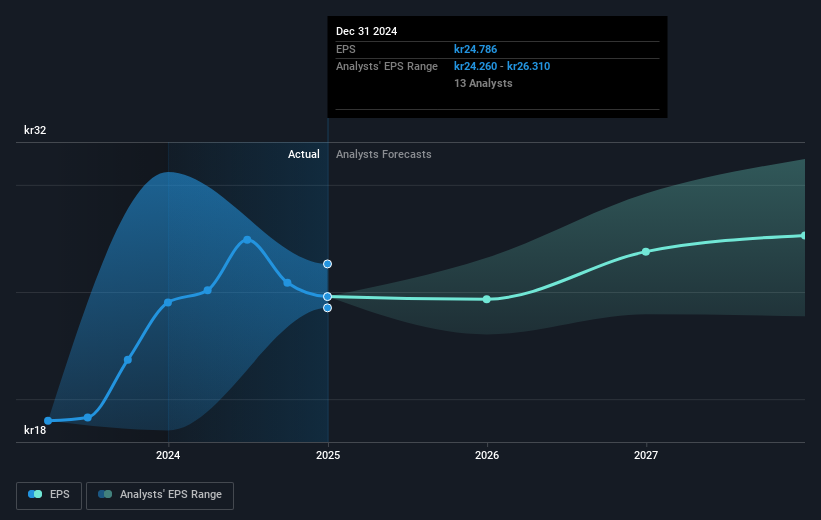Click the first EPS data point near kr18
Screen dimensions: 821x520
pos(48,421)
